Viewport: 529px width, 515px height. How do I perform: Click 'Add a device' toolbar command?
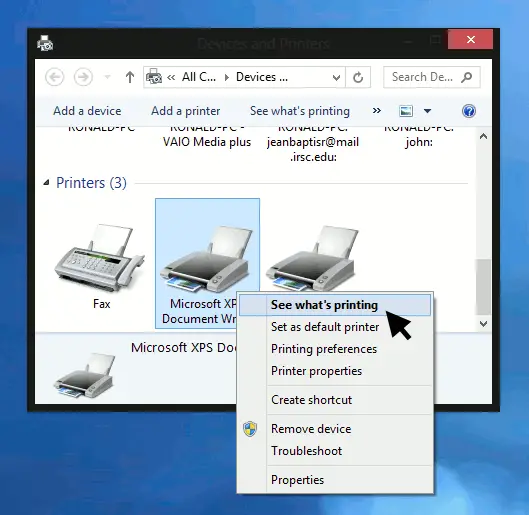point(87,111)
